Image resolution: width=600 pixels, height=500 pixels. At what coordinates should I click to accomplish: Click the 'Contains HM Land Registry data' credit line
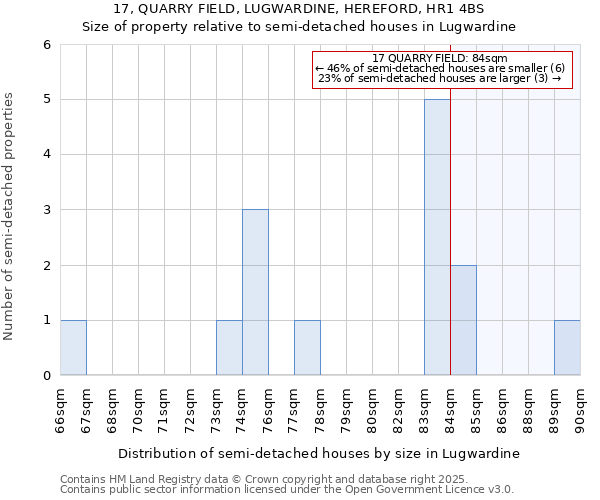(264, 479)
